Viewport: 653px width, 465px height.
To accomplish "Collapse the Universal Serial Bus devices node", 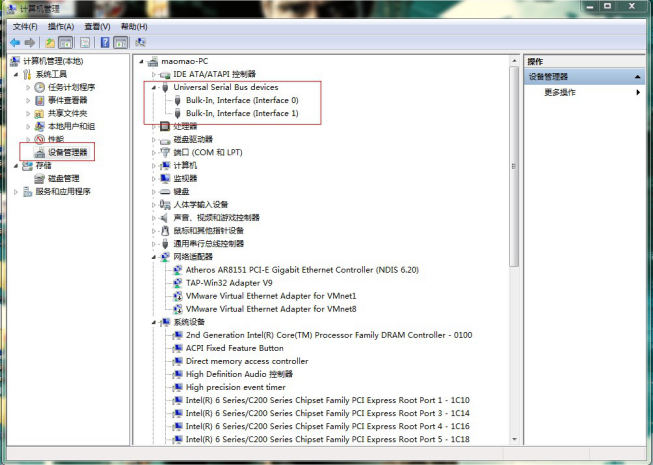I will pos(154,87).
